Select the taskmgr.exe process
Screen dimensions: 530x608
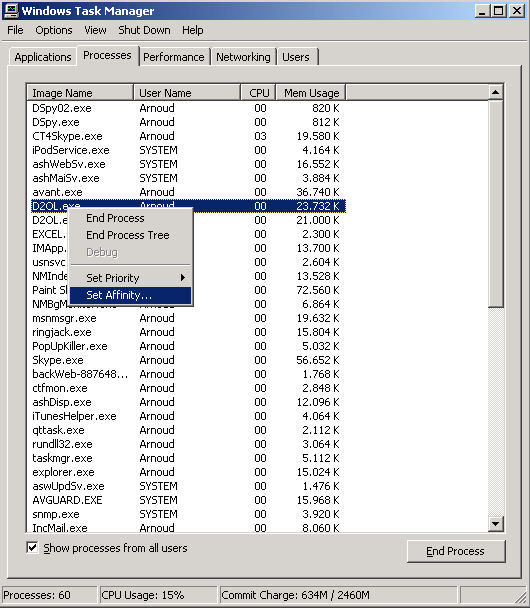tap(186, 458)
